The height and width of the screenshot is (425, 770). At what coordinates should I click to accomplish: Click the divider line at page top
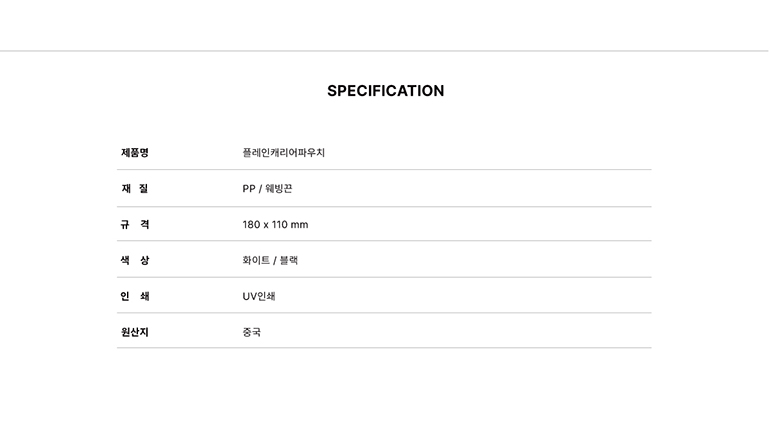pos(385,51)
